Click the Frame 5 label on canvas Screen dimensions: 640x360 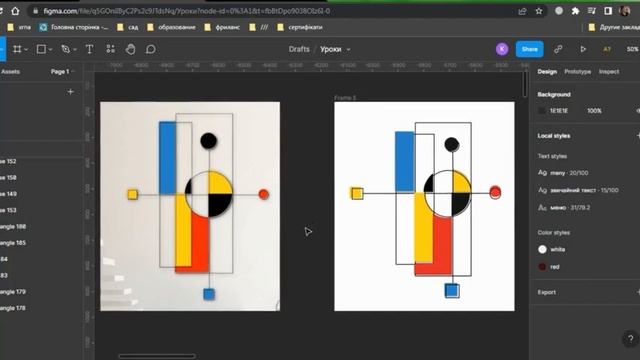[x=345, y=98]
